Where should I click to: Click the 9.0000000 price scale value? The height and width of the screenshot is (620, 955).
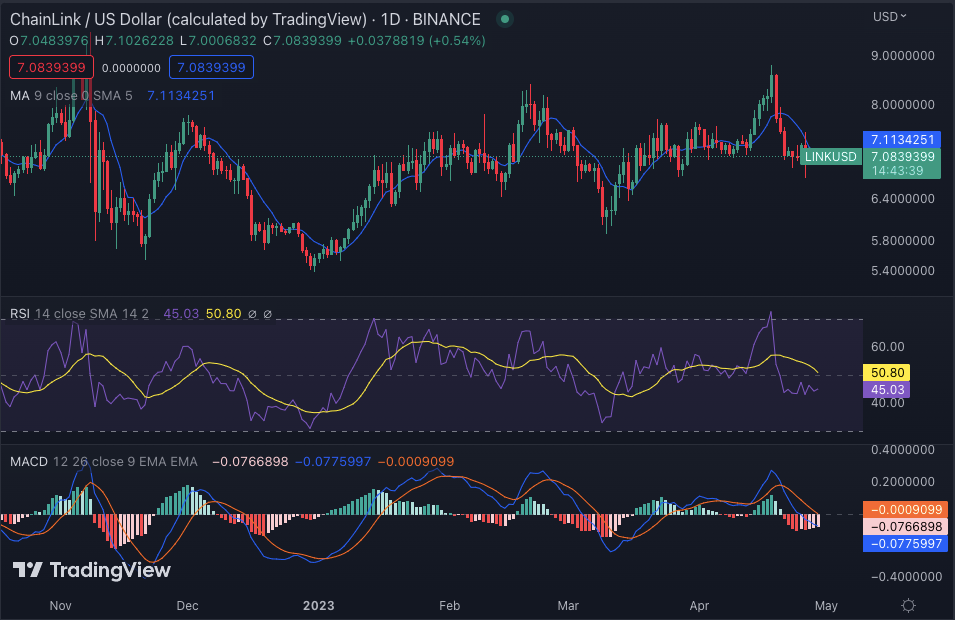(x=903, y=55)
